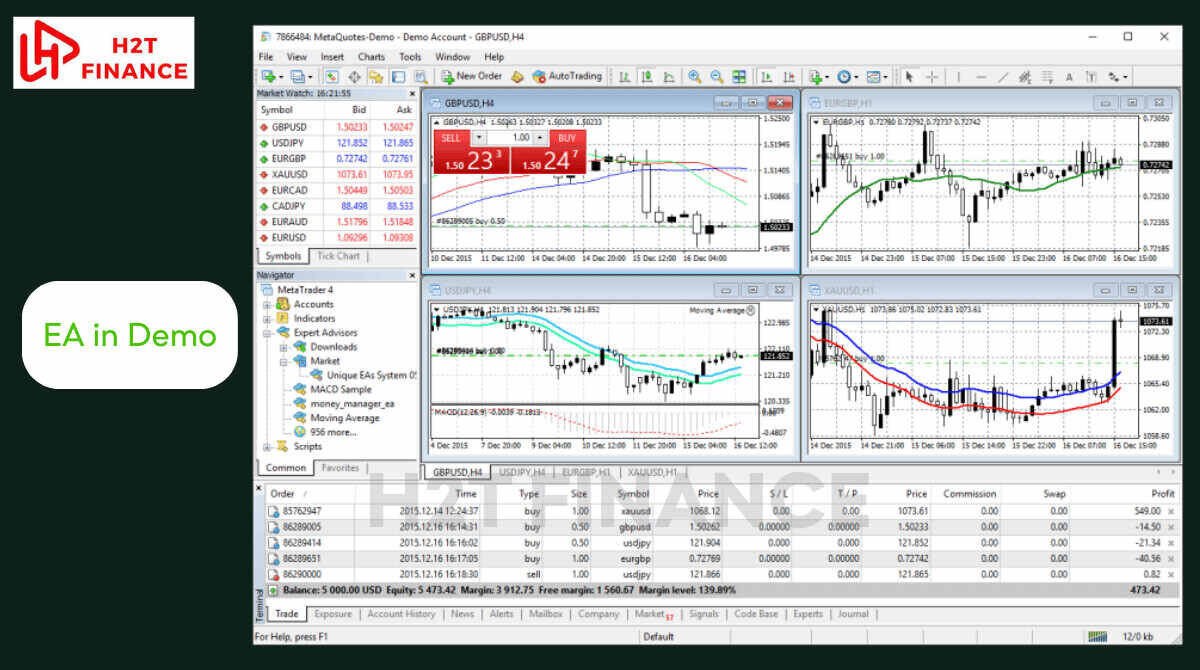The image size is (1200, 670).
Task: Switch to the USDJPY,H4 chart tab
Action: 522,471
